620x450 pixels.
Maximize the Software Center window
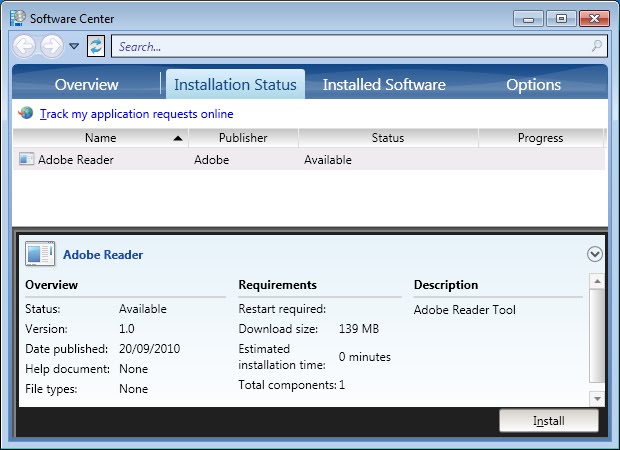point(561,19)
